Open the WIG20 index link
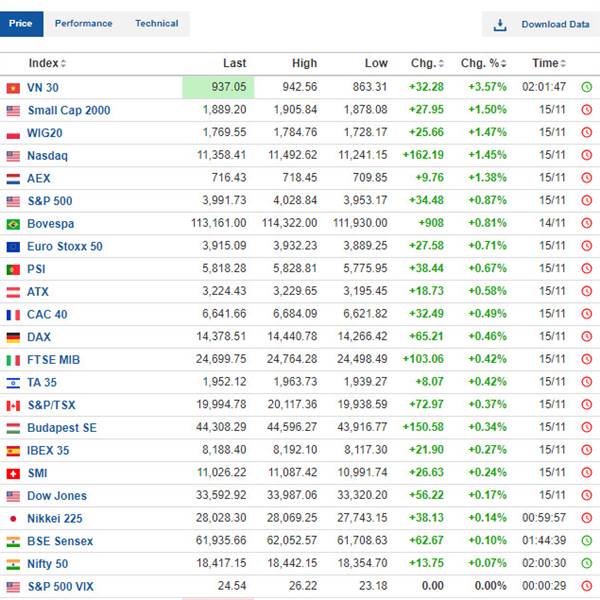This screenshot has height=600, width=600. pos(44,133)
